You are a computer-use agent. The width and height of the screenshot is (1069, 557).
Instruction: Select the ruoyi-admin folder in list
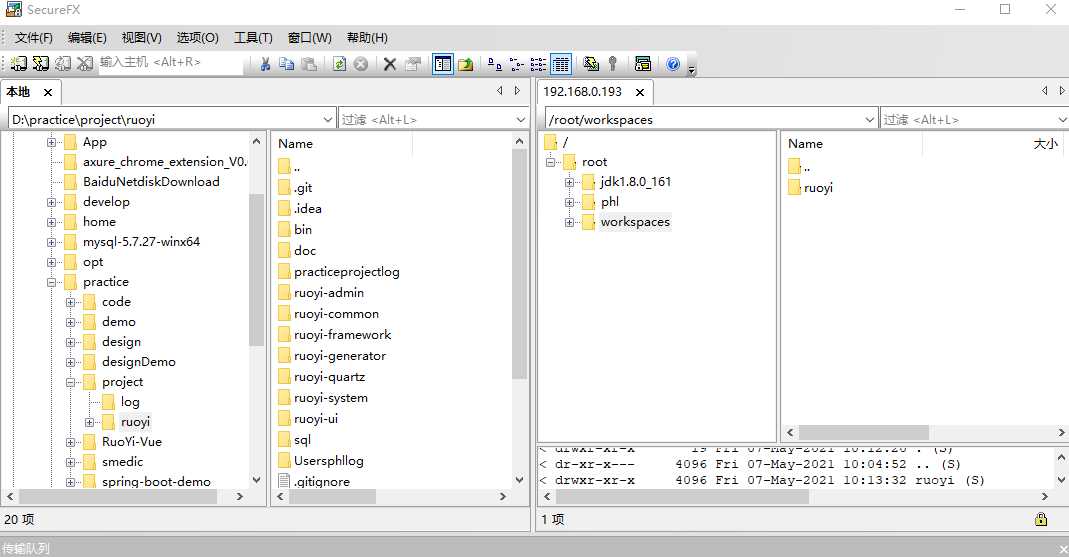[x=329, y=292]
